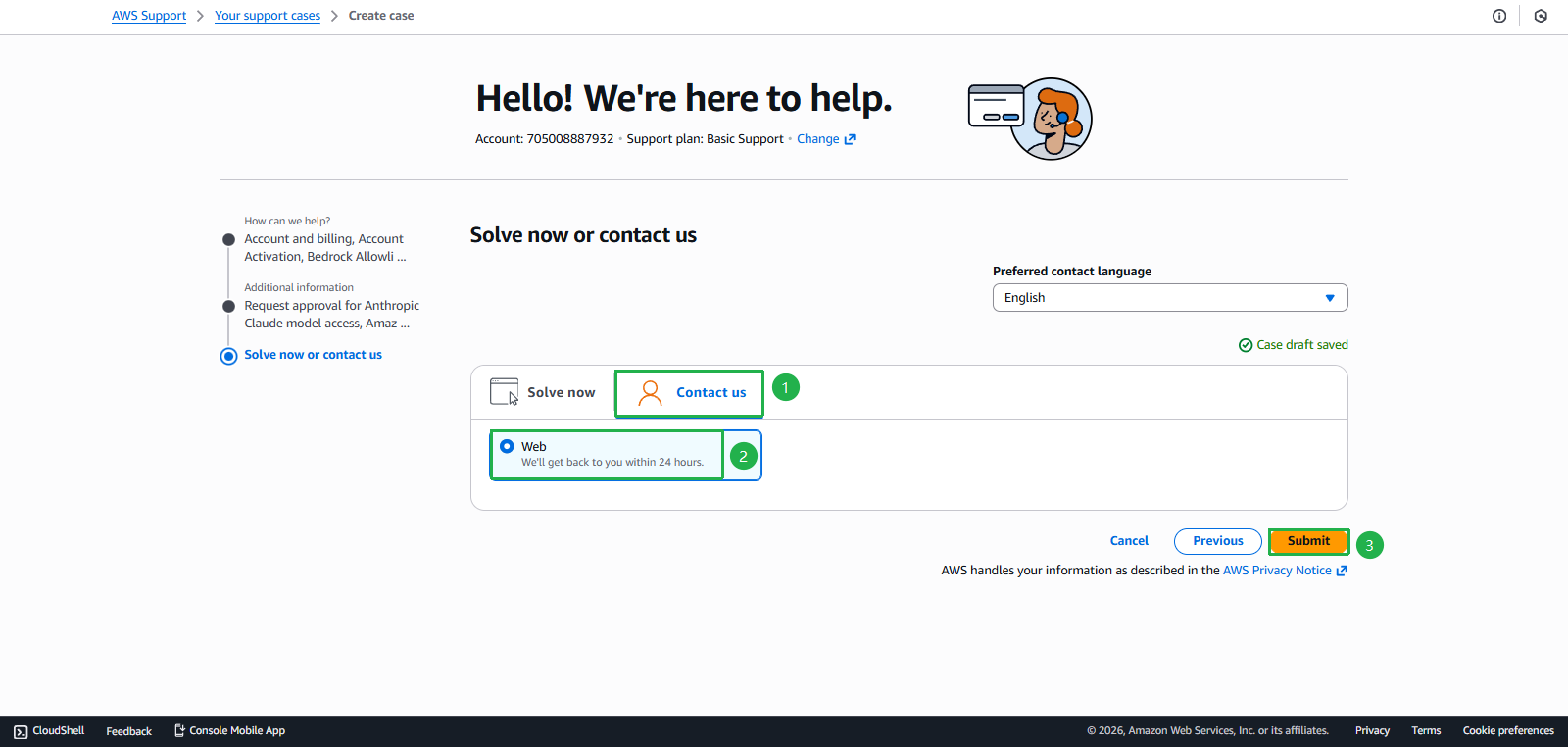Open Cookie preferences in the footer
The image size is (1568, 747).
(1507, 731)
